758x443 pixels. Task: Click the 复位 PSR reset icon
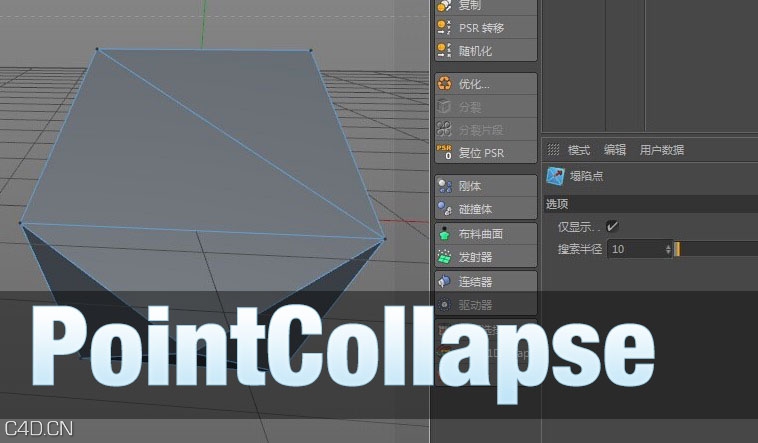(444, 152)
